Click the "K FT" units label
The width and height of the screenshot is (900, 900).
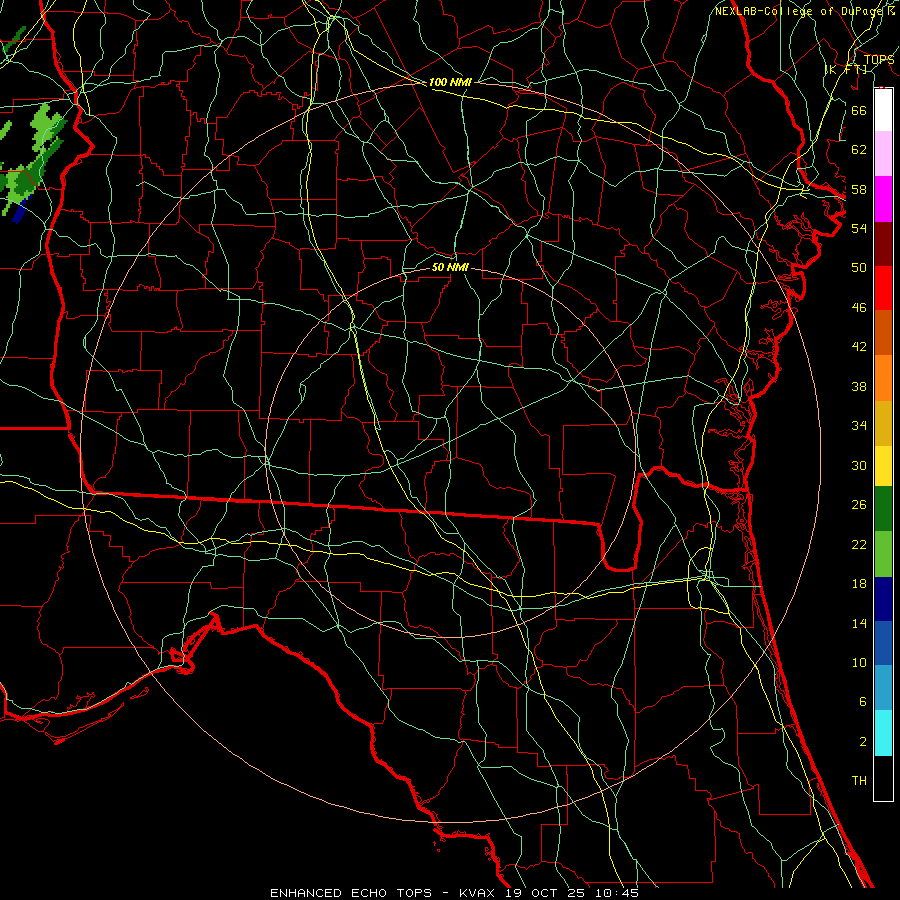click(847, 69)
